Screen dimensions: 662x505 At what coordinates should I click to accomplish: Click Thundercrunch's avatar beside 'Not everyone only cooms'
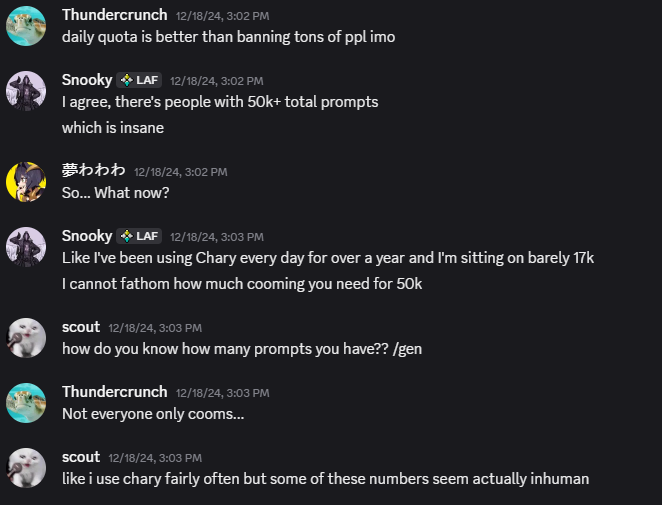(x=26, y=403)
